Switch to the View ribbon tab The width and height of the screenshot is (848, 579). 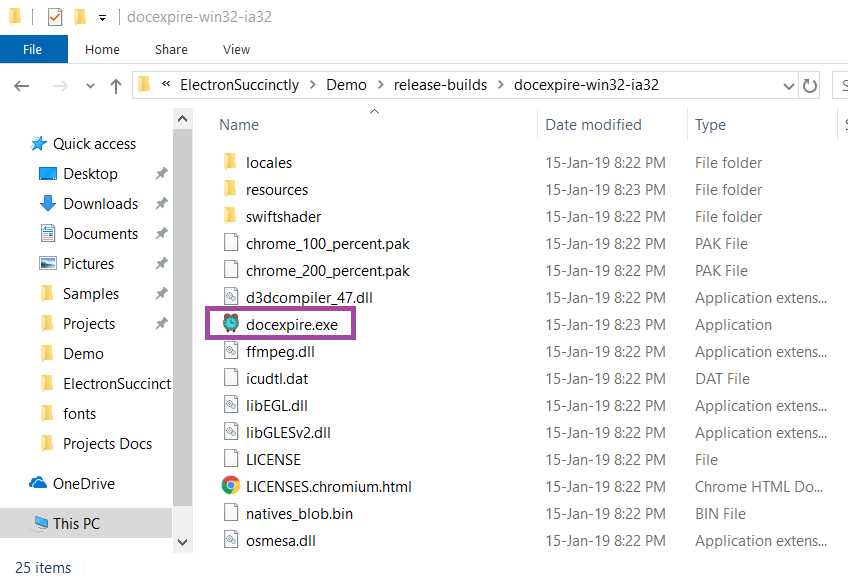[x=236, y=49]
